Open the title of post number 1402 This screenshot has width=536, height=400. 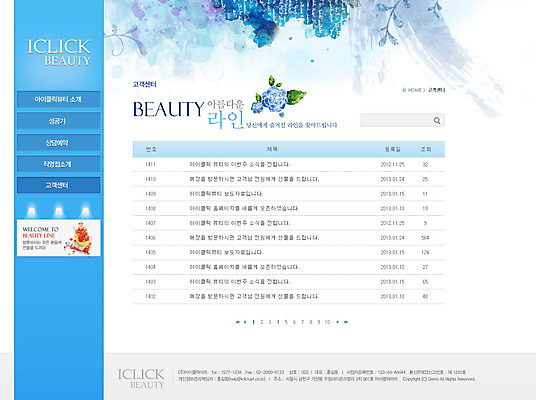[254, 296]
